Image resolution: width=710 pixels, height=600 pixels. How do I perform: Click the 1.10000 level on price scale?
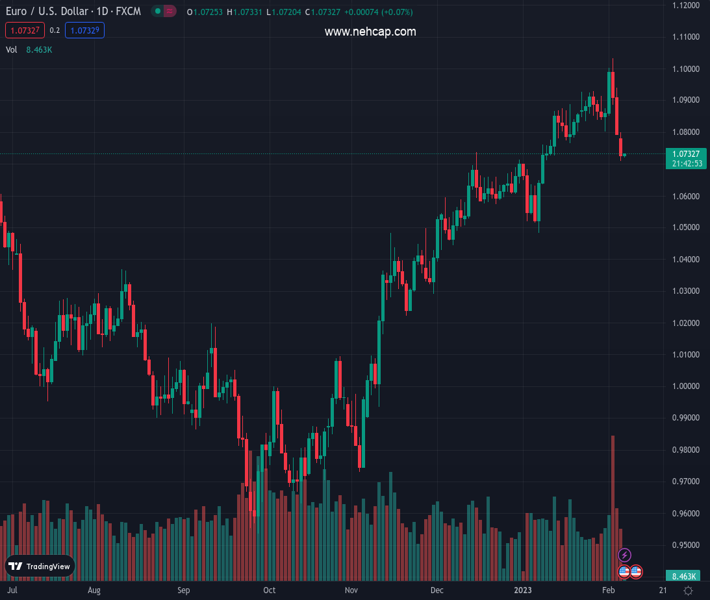pyautogui.click(x=685, y=69)
